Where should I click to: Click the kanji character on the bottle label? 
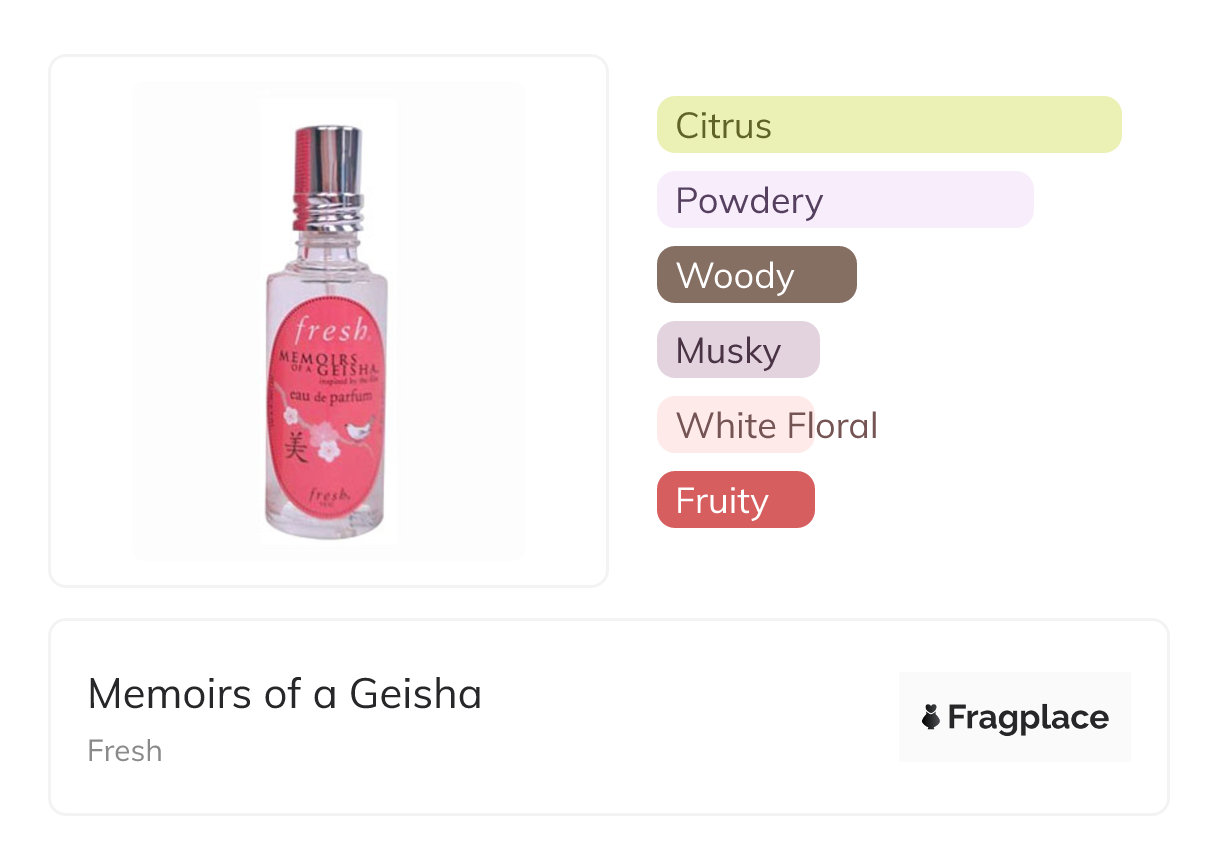295,445
